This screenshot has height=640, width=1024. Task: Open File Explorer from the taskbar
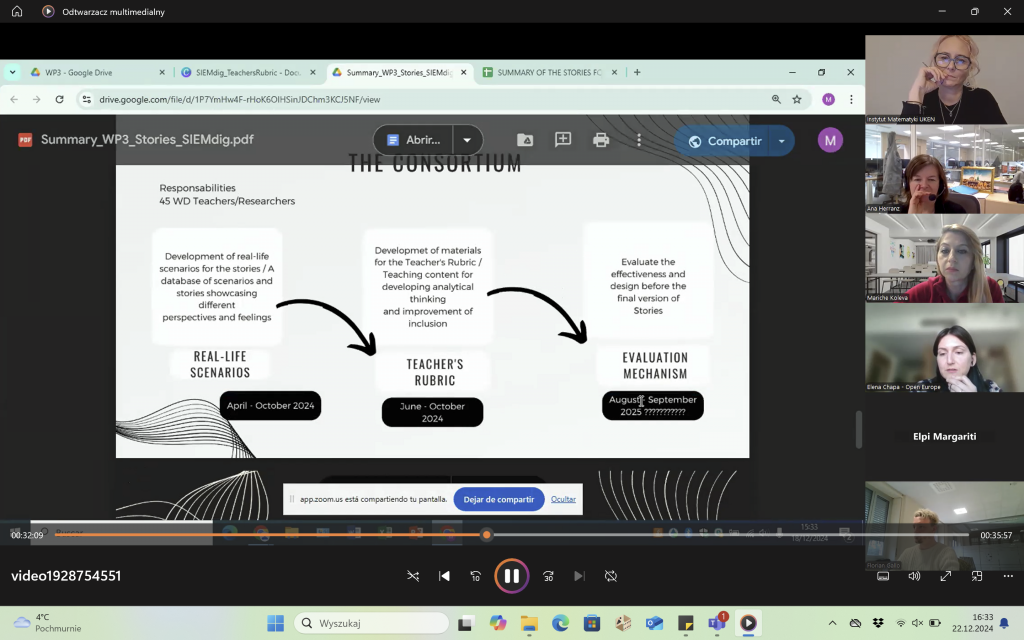[x=529, y=623]
